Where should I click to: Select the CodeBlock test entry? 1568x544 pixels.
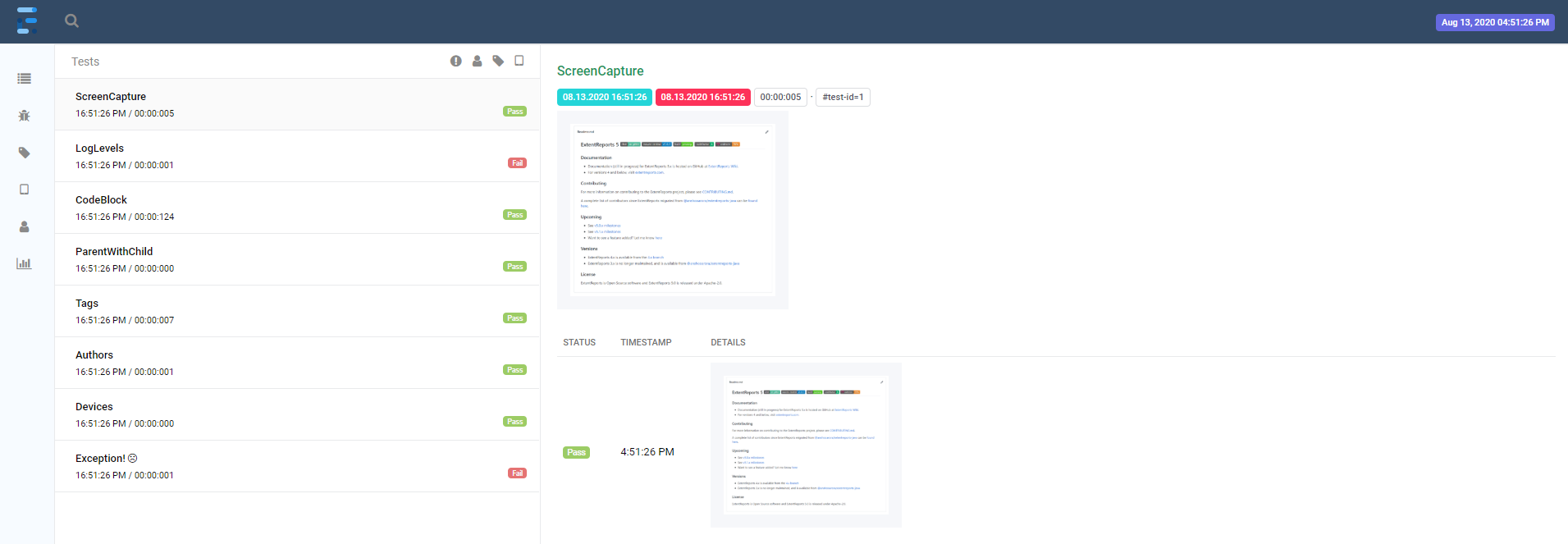click(297, 208)
